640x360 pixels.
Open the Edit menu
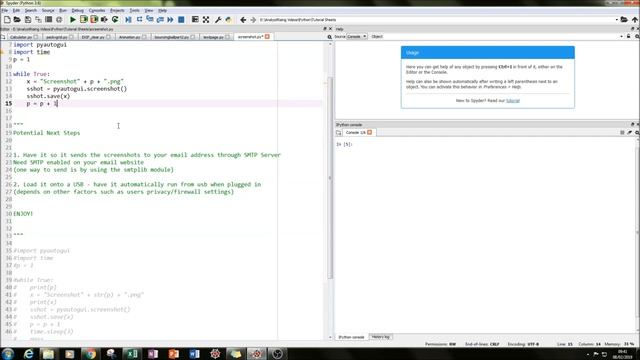tap(16, 10)
